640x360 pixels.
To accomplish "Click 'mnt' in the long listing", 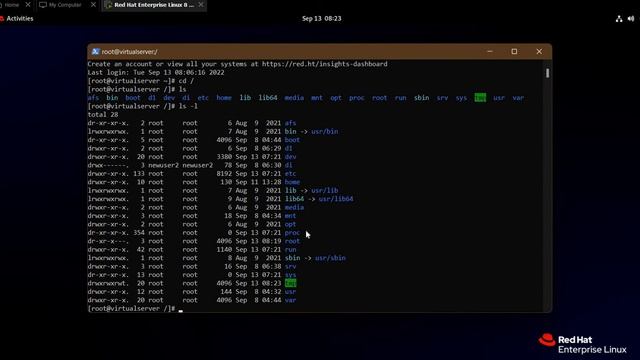I will click(x=290, y=216).
